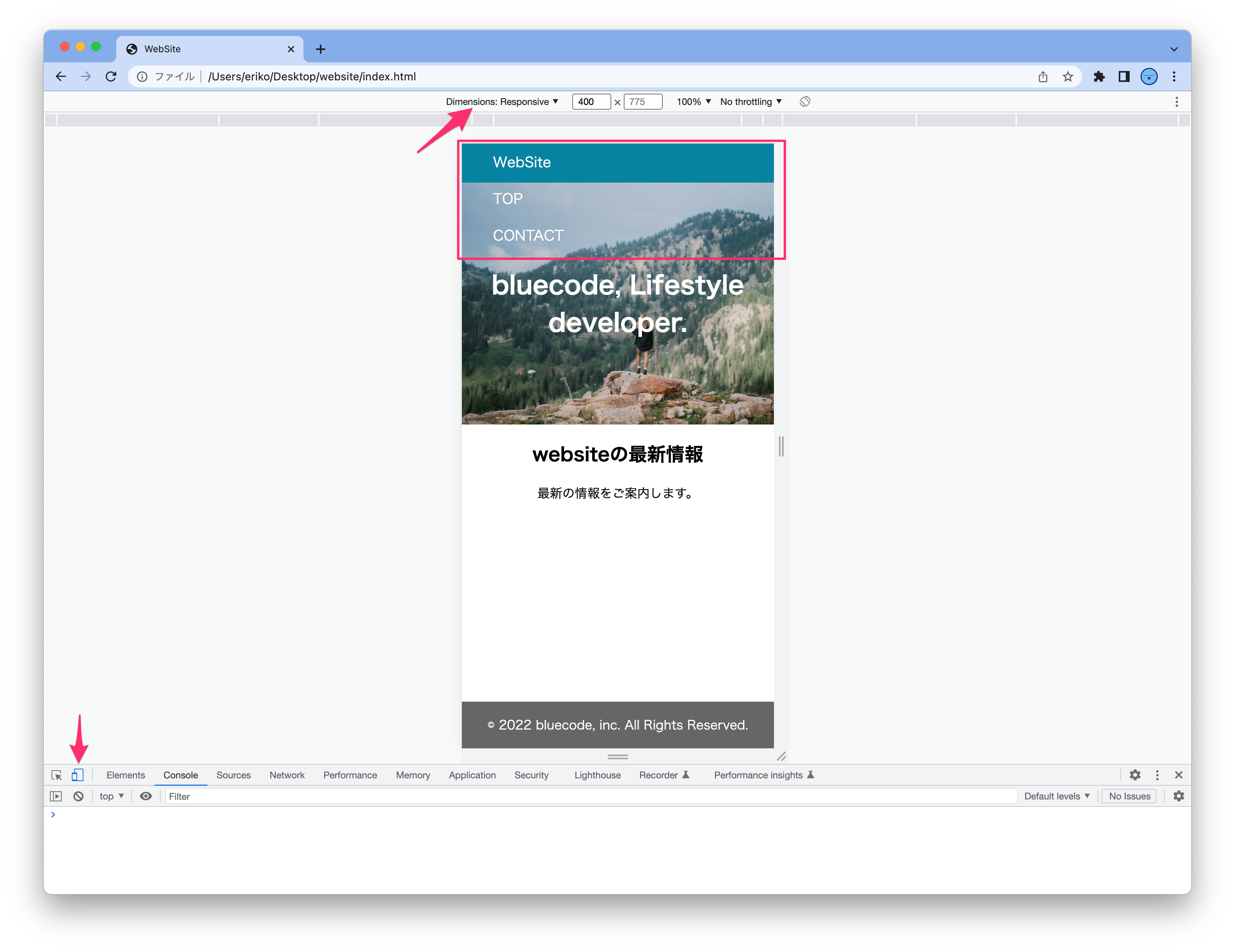This screenshot has width=1235, height=952.
Task: Select the inspect element picker icon
Action: tap(57, 775)
